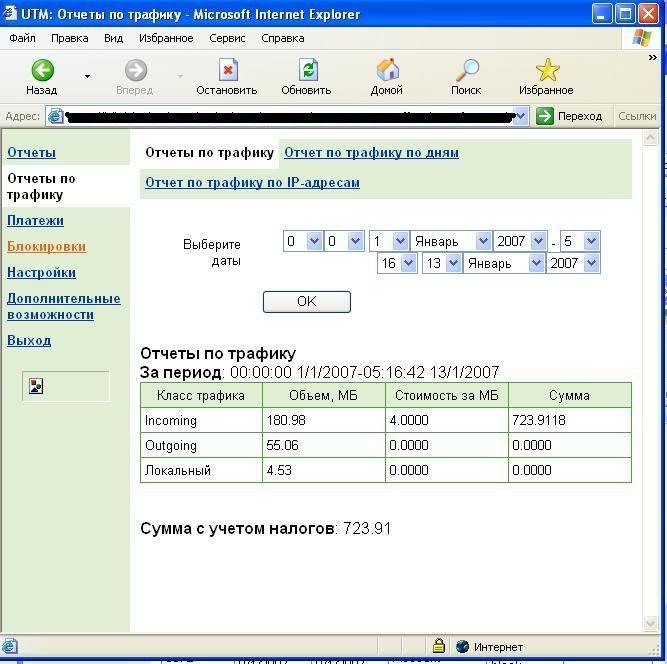Open Favorites (Избранное) star icon

click(x=547, y=70)
